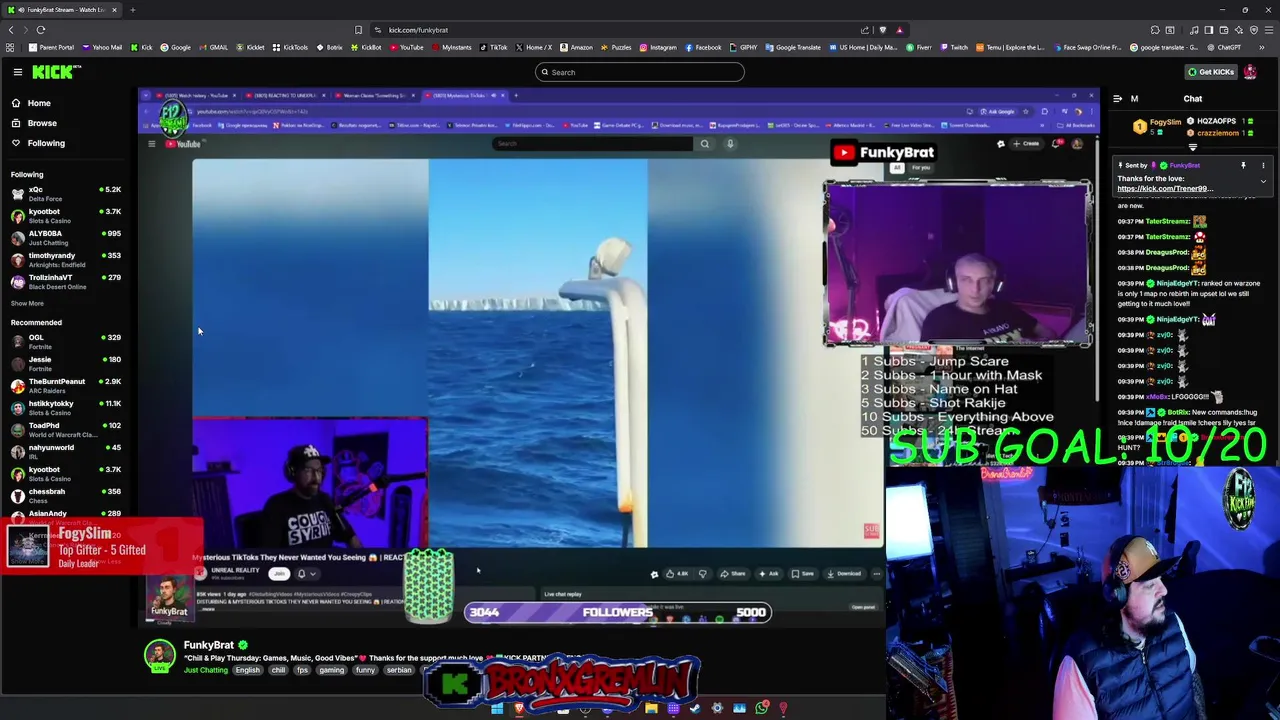Open KickTools bookmark

click(290, 47)
